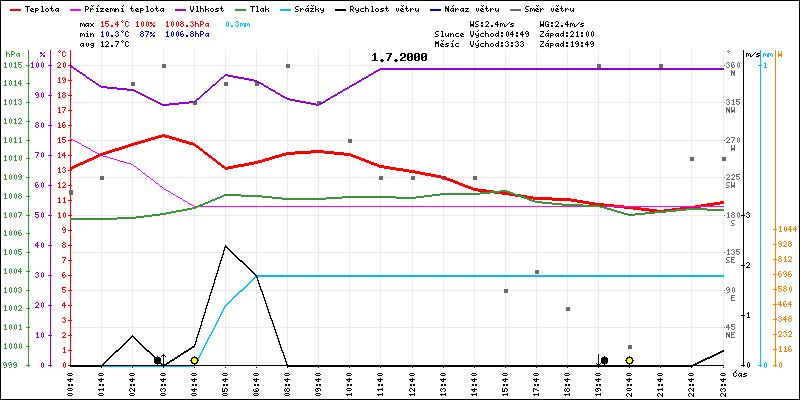Click the chart date title 1.7.2000
The image size is (800, 400).
(399, 57)
